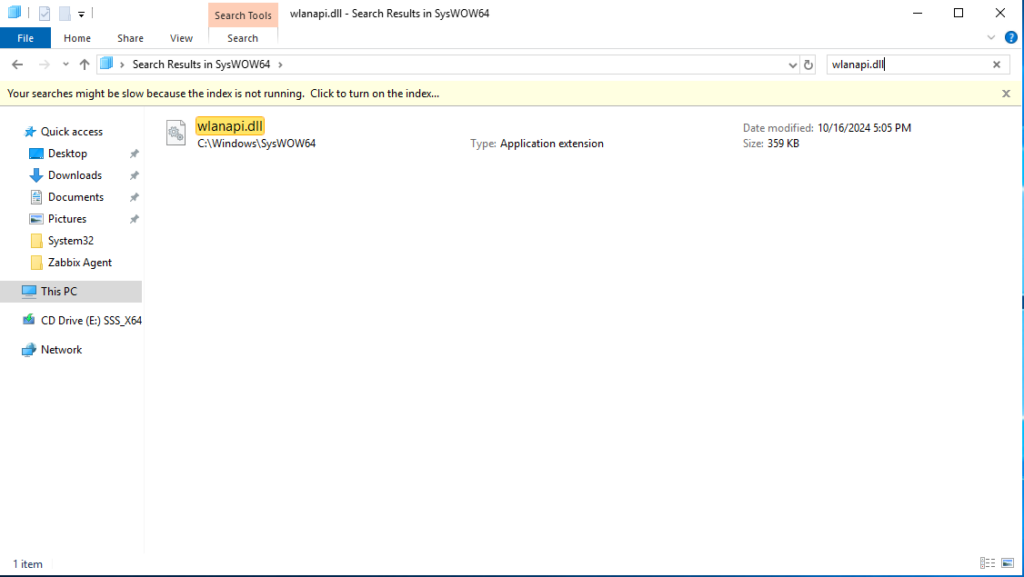Screen dimensions: 1024x577
Task: Open Customize Quick Access Toolbar dropdown
Action: pos(81,14)
